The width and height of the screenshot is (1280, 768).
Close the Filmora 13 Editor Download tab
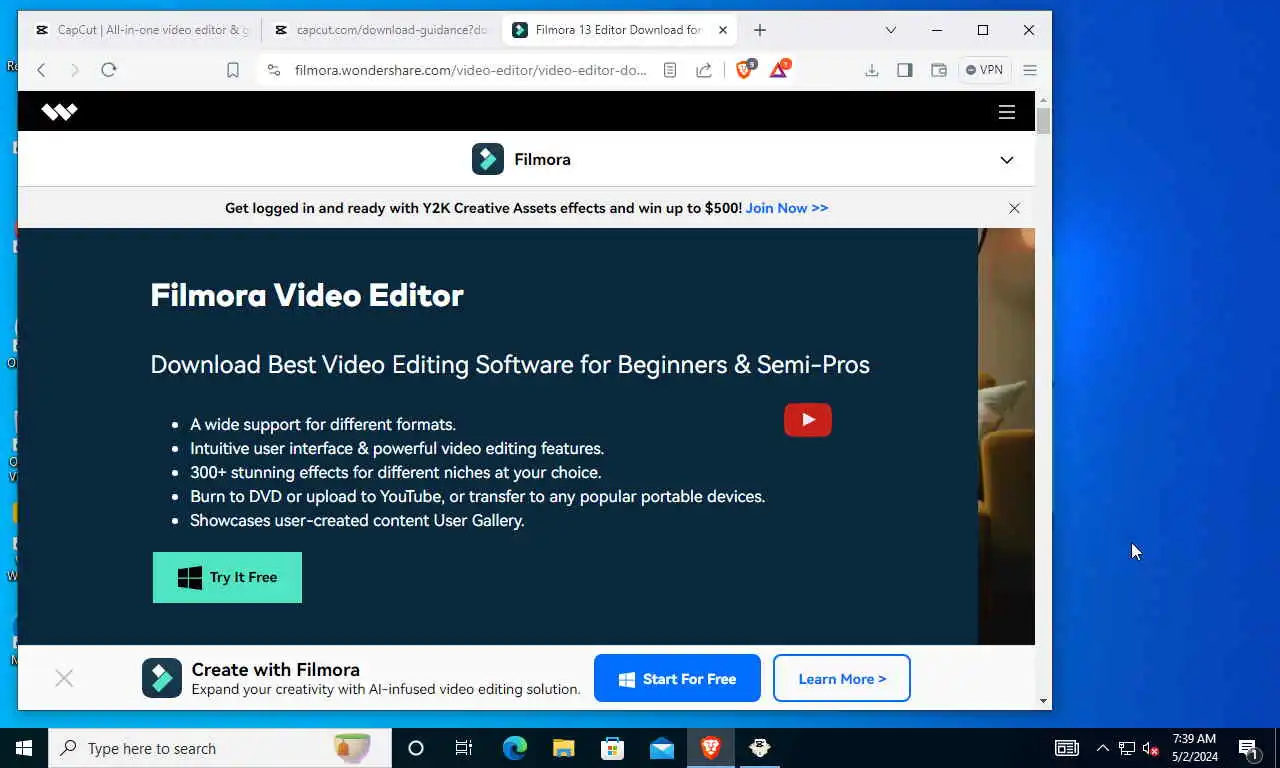[x=723, y=30]
